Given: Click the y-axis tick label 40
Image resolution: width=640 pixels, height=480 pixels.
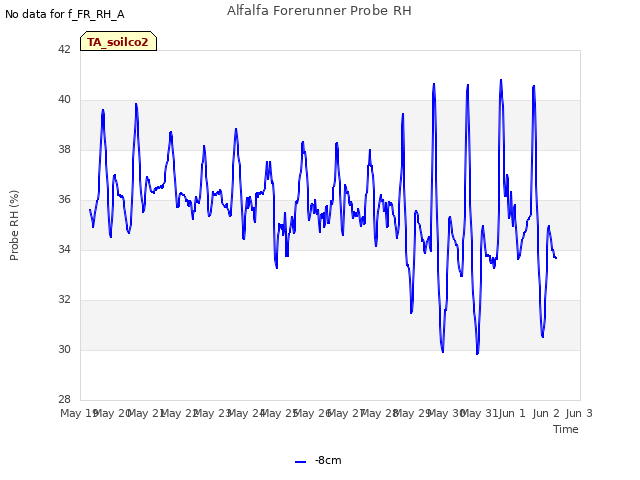Looking at the screenshot, I should 64,100.
